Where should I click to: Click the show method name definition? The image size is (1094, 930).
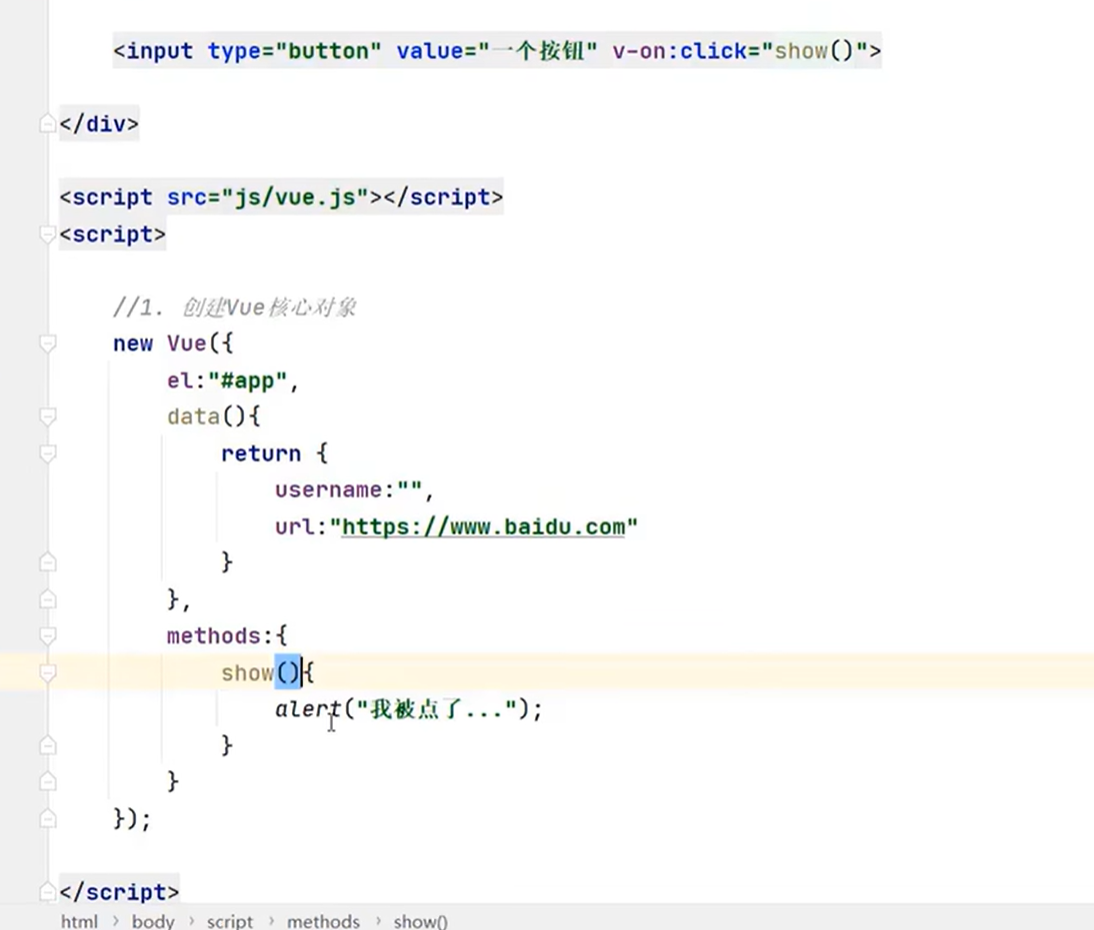(247, 673)
